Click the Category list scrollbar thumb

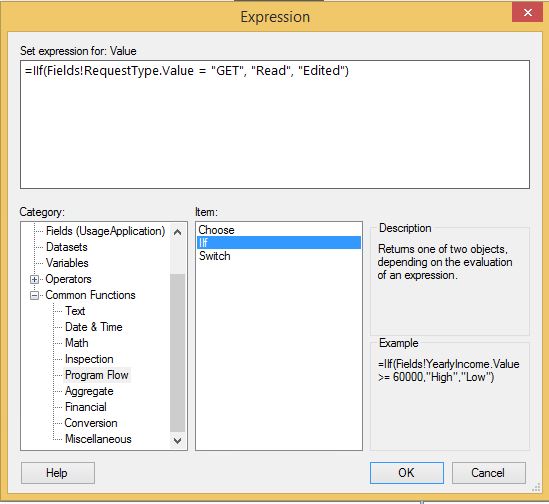tap(178, 353)
